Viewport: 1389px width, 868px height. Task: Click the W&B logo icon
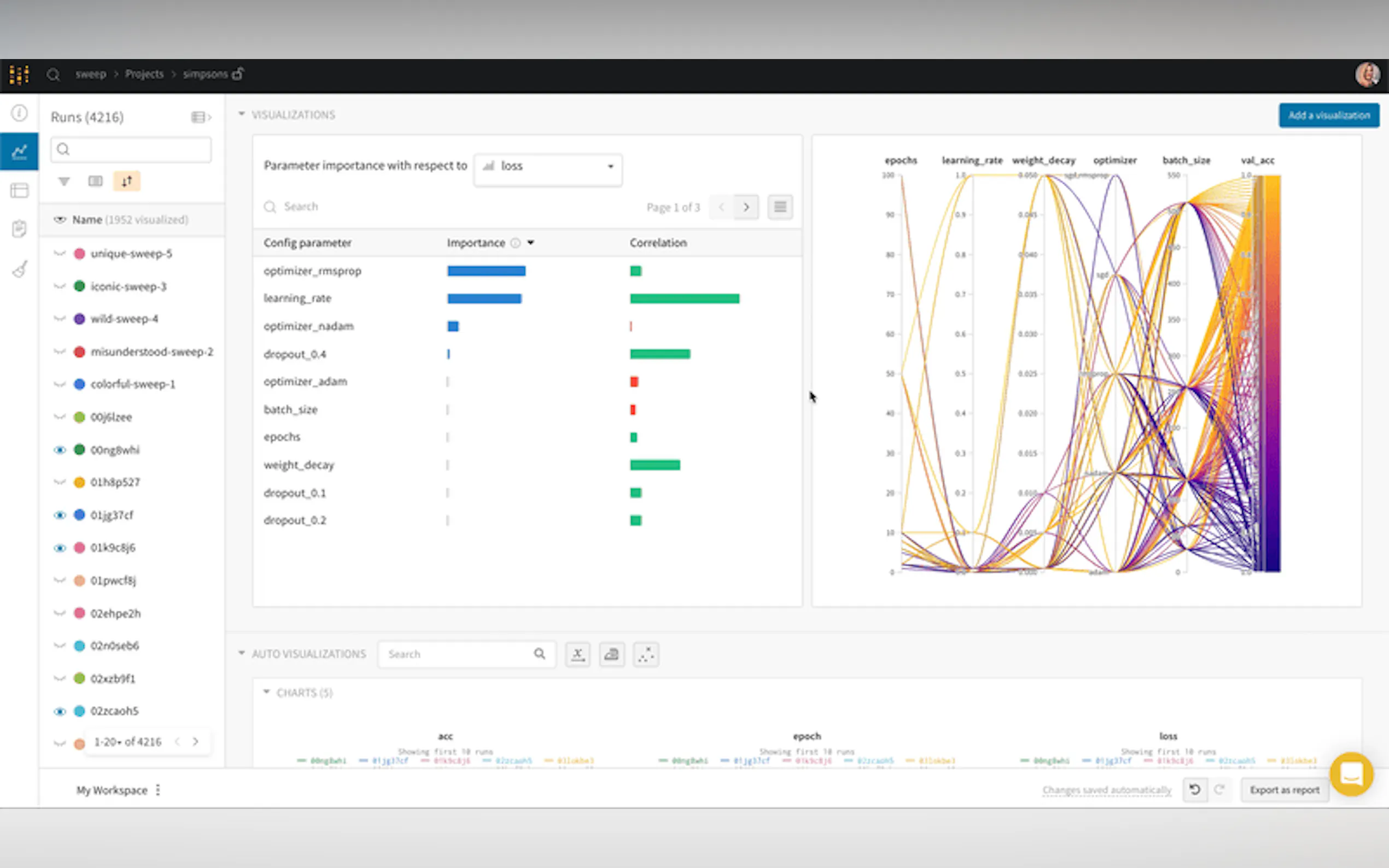point(19,75)
